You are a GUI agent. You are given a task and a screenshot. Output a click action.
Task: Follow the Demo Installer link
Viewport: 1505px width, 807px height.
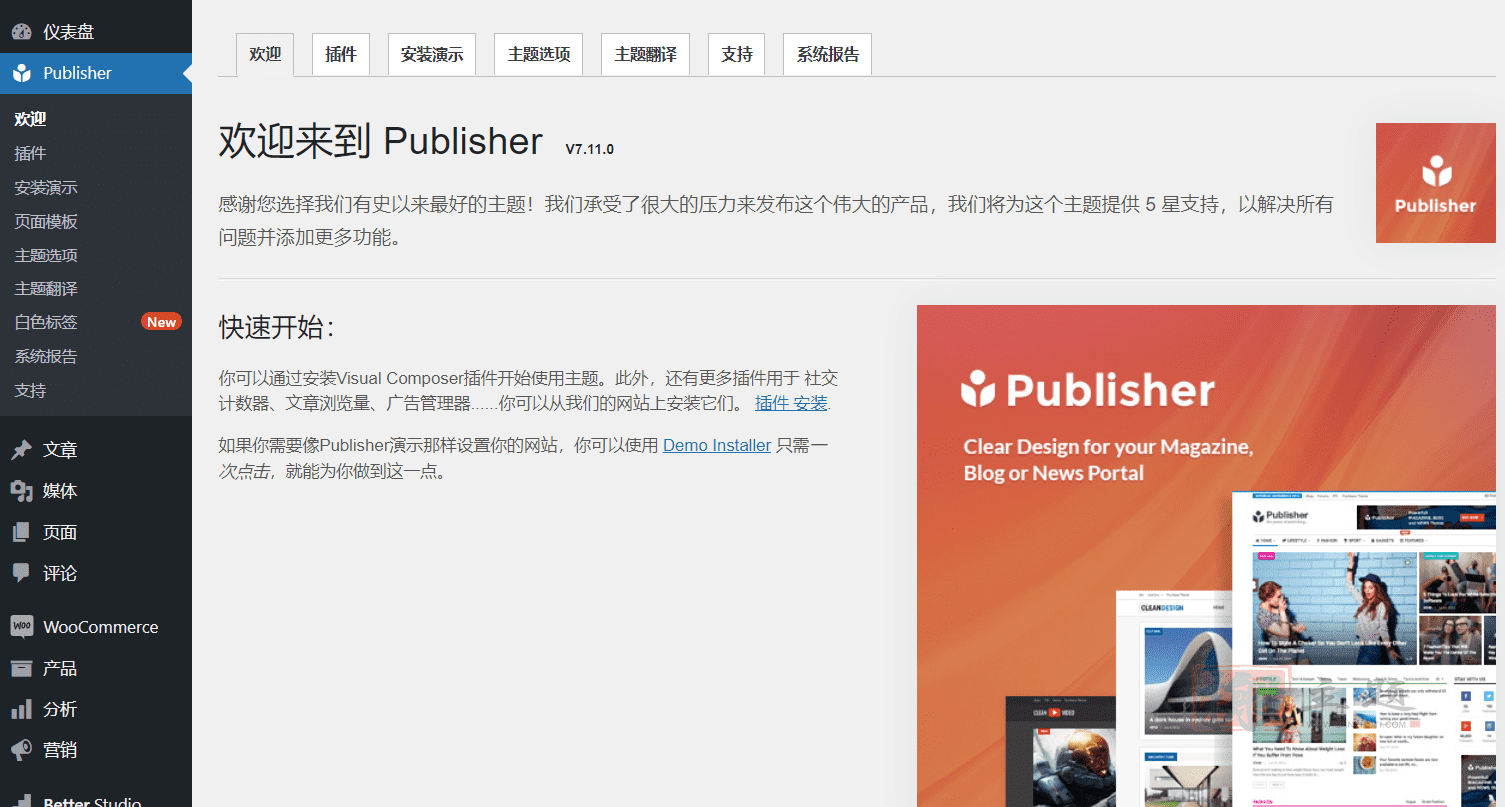[717, 445]
